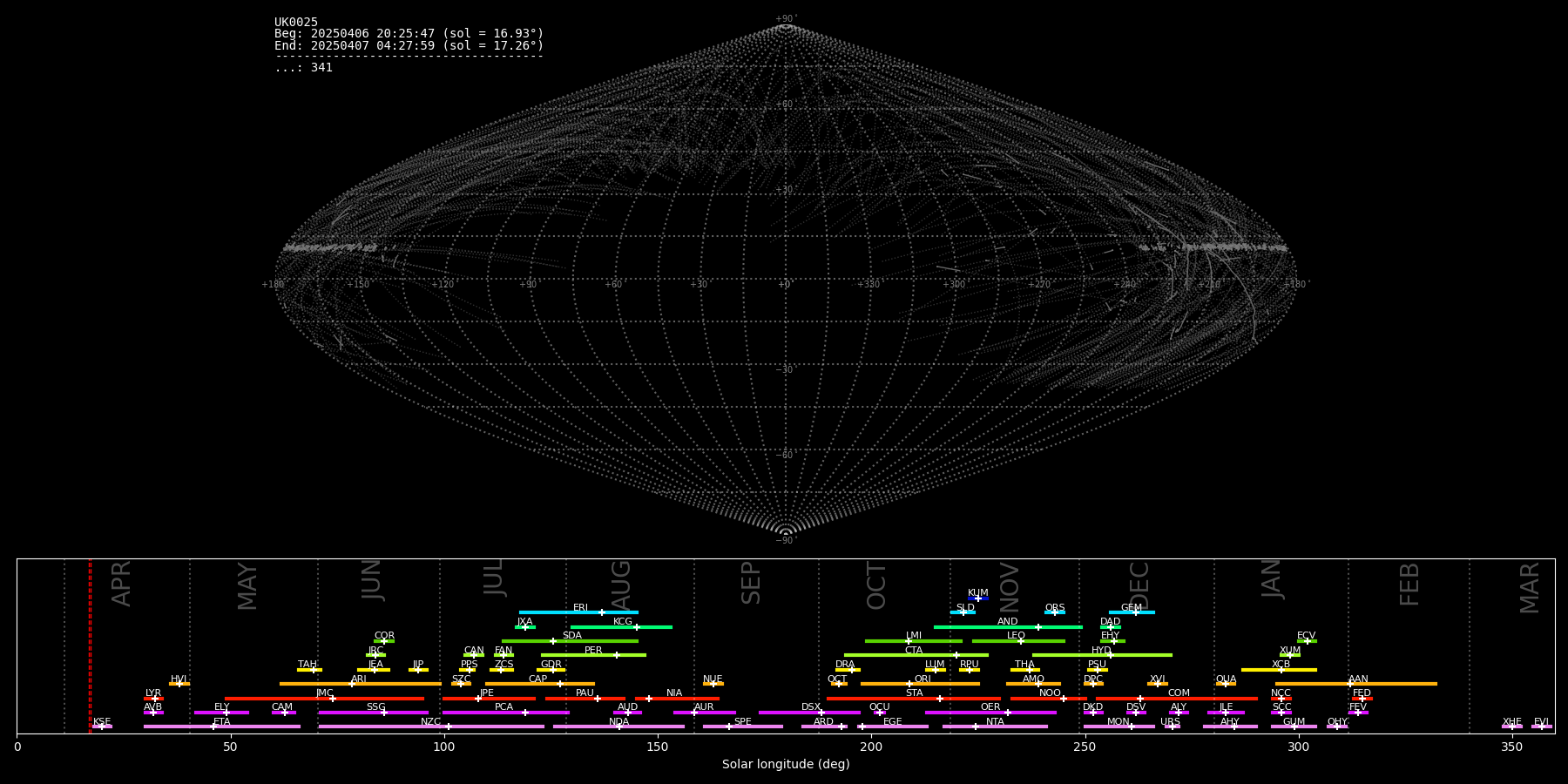Select the NDA shower label
Screen dimensions: 1568x784
click(619, 722)
